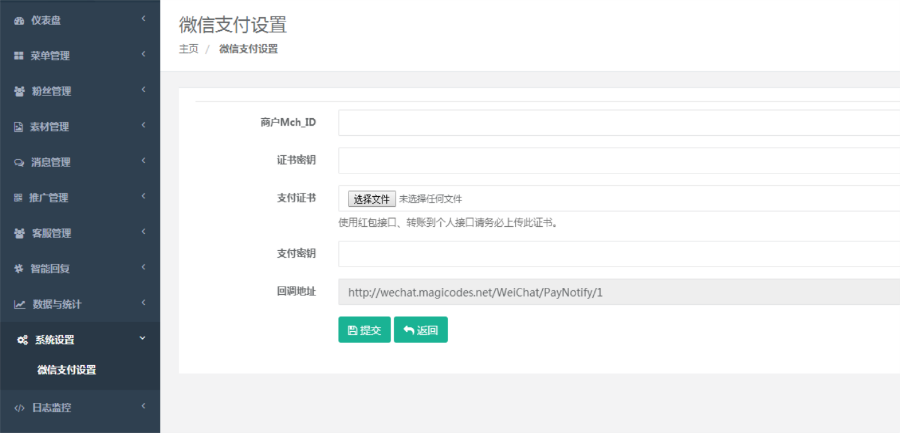
Task: Open the 客服管理 sidebar menu
Action: pyautogui.click(x=80, y=234)
